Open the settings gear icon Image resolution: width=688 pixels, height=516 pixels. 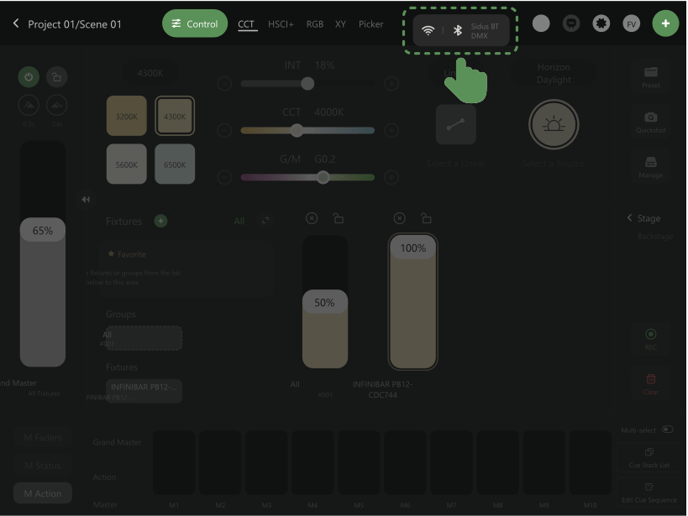pos(601,24)
